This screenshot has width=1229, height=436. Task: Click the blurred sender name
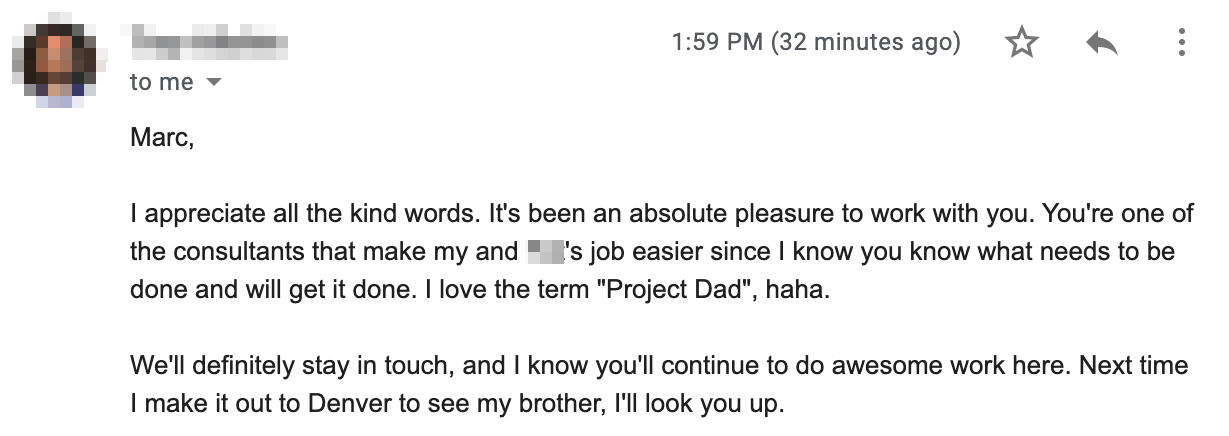click(x=209, y=42)
